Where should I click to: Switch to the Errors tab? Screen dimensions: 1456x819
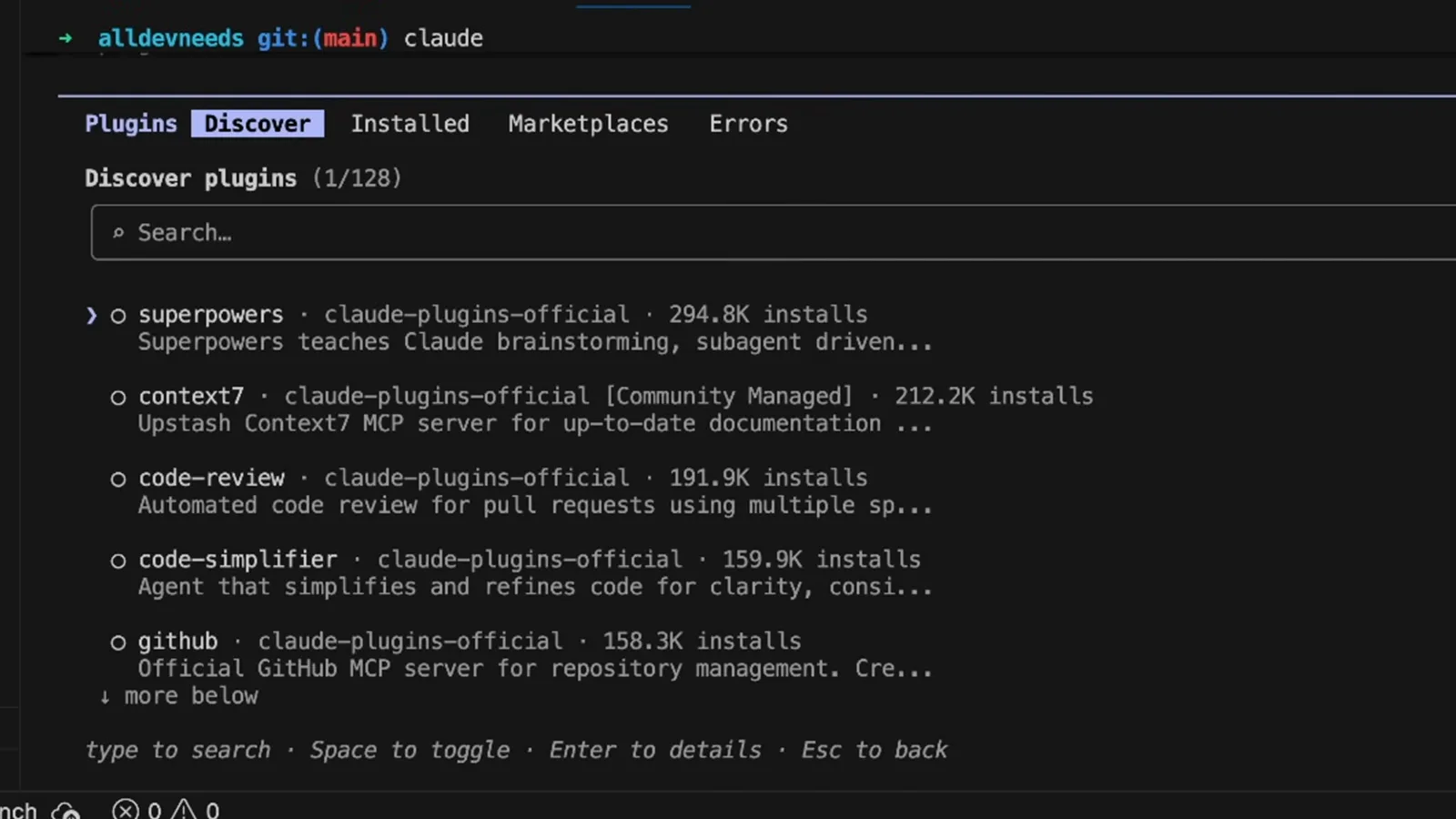pos(749,124)
